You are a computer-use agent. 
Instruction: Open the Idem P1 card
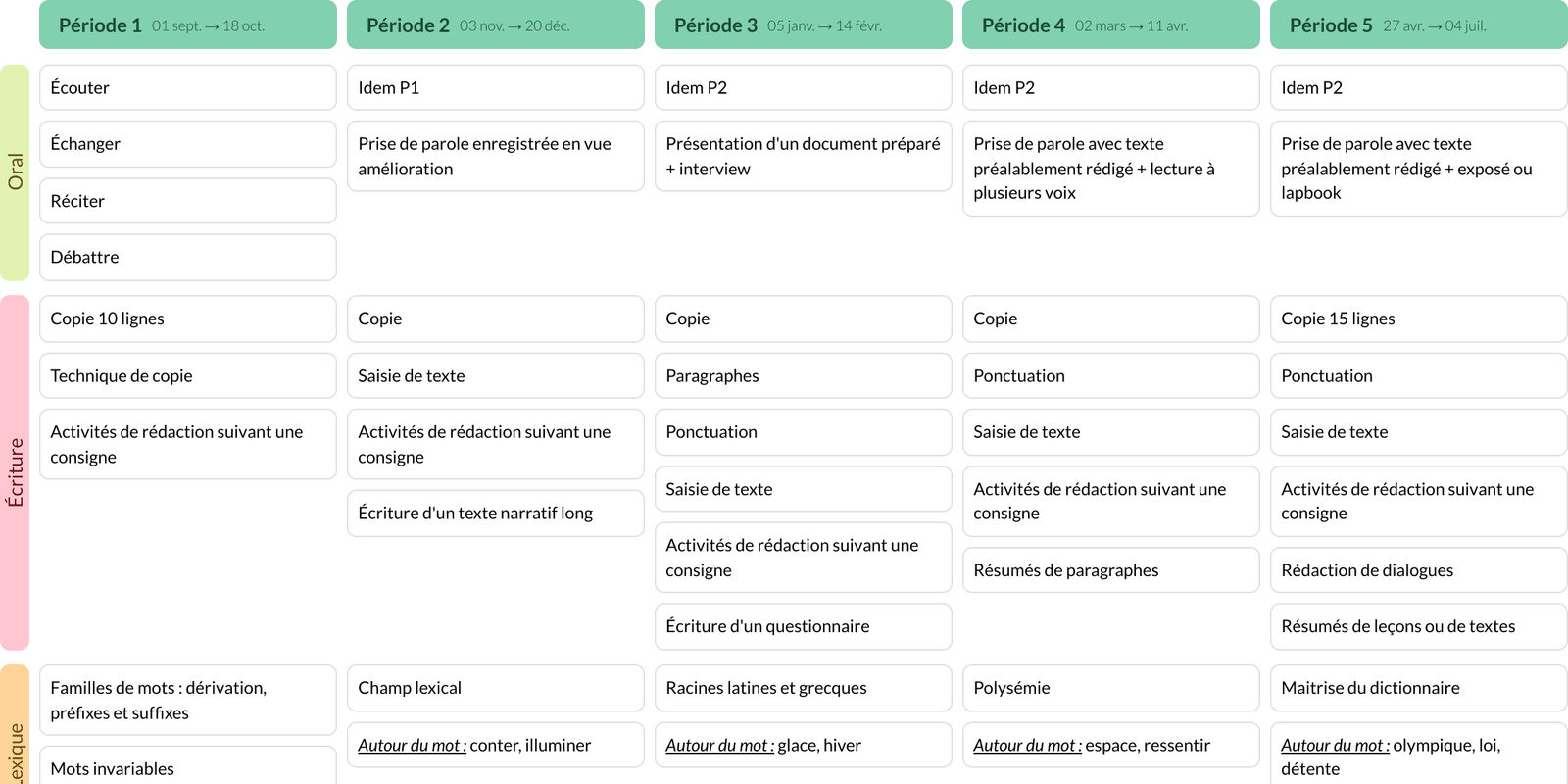[495, 88]
